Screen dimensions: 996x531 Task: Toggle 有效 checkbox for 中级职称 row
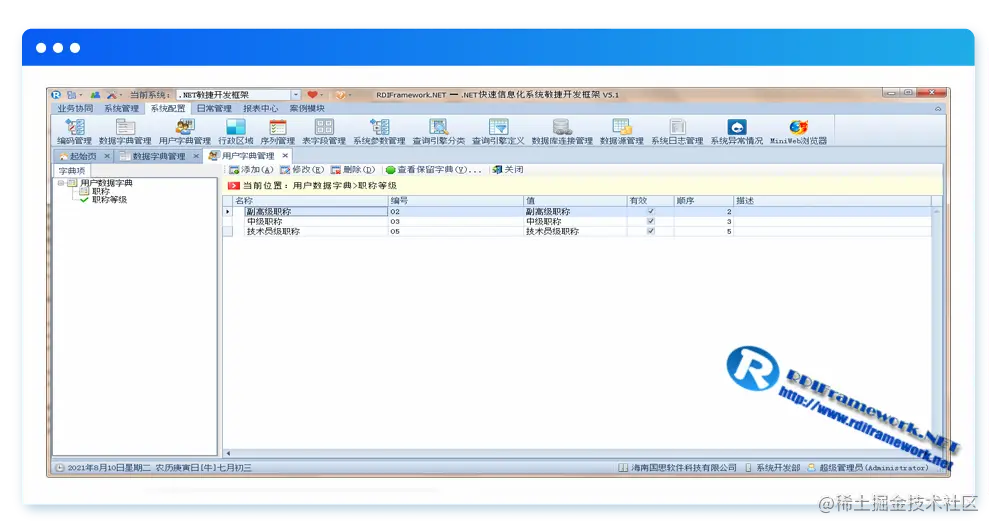[x=650, y=221]
